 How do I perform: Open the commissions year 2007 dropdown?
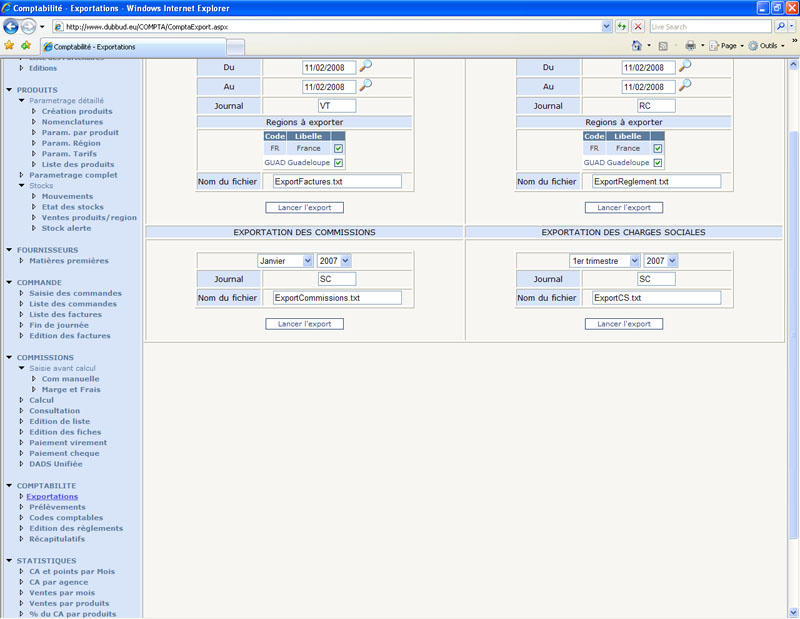(334, 261)
